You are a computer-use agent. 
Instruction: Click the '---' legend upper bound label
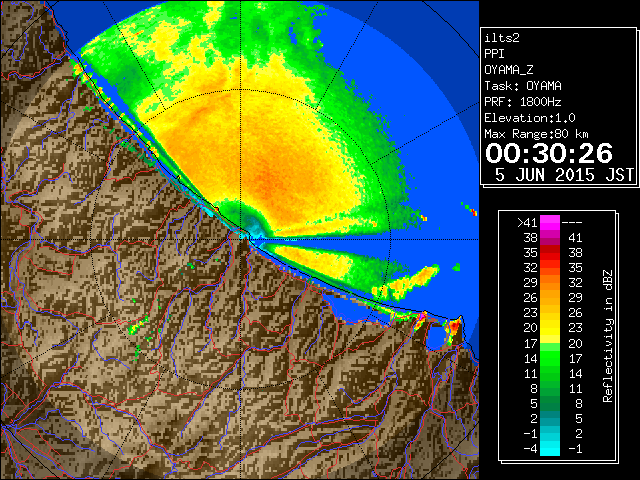pos(572,223)
